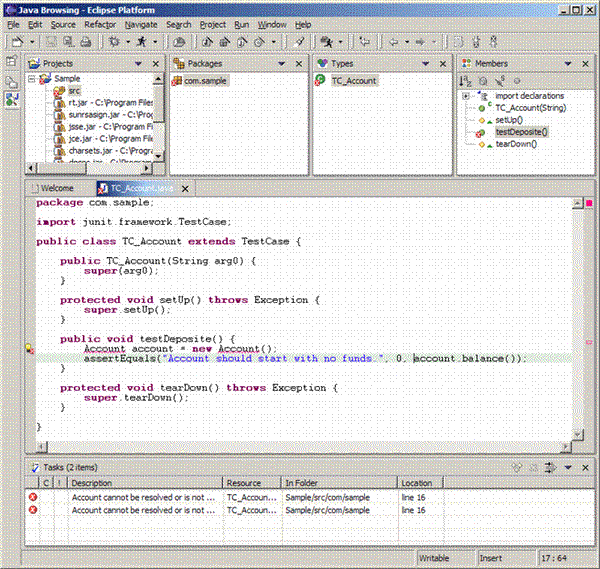The width and height of the screenshot is (600, 569).
Task: Switch to the Welcome editor tab
Action: click(57, 188)
